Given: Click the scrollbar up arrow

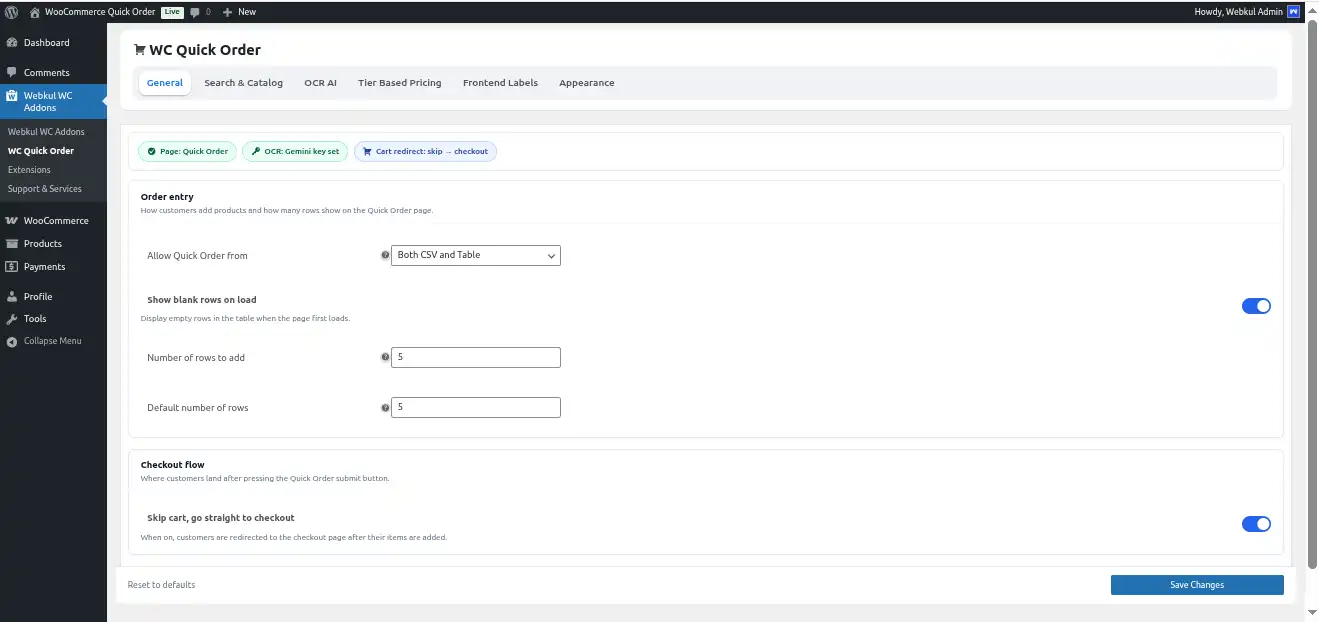Looking at the screenshot, I should pyautogui.click(x=1312, y=9).
